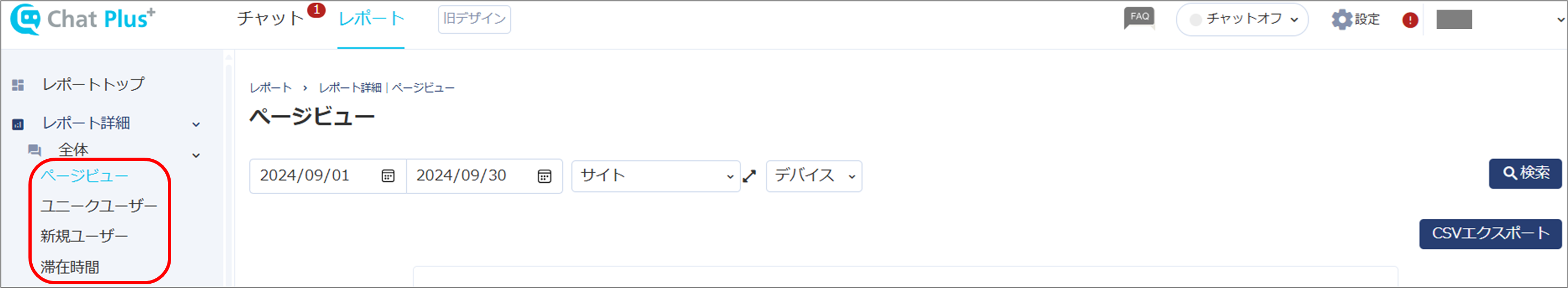Open the サイト dropdown

pos(656,176)
